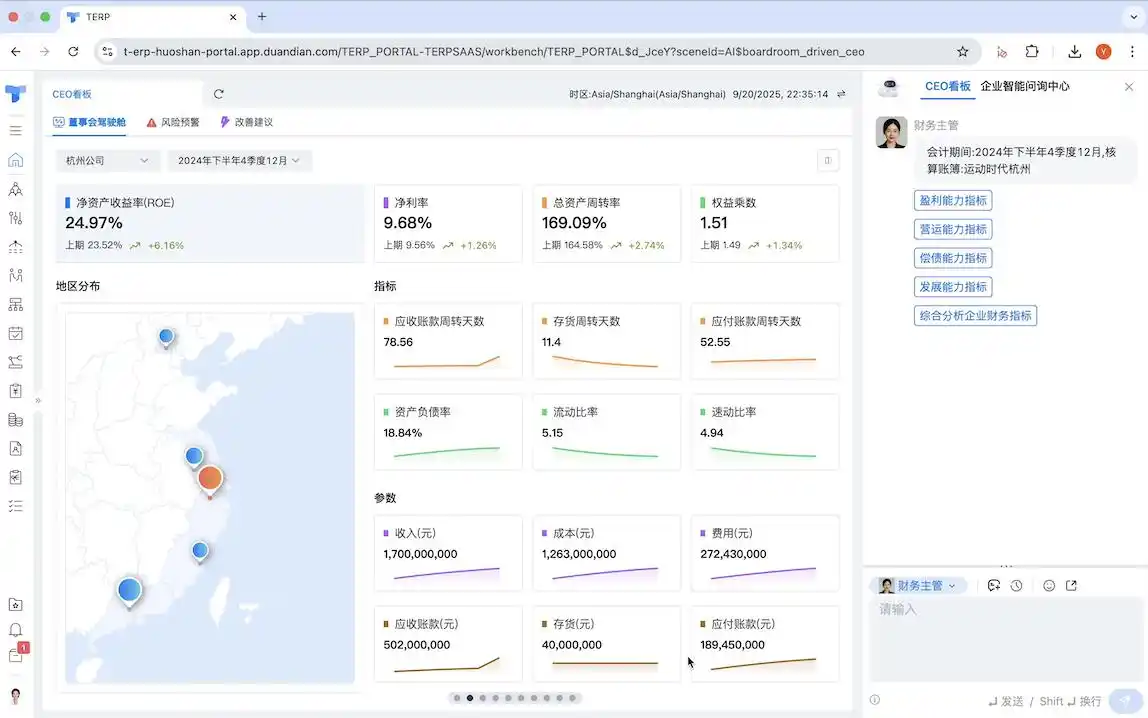
Task: Click the new conversation icon in chat toolbar
Action: pos(993,586)
